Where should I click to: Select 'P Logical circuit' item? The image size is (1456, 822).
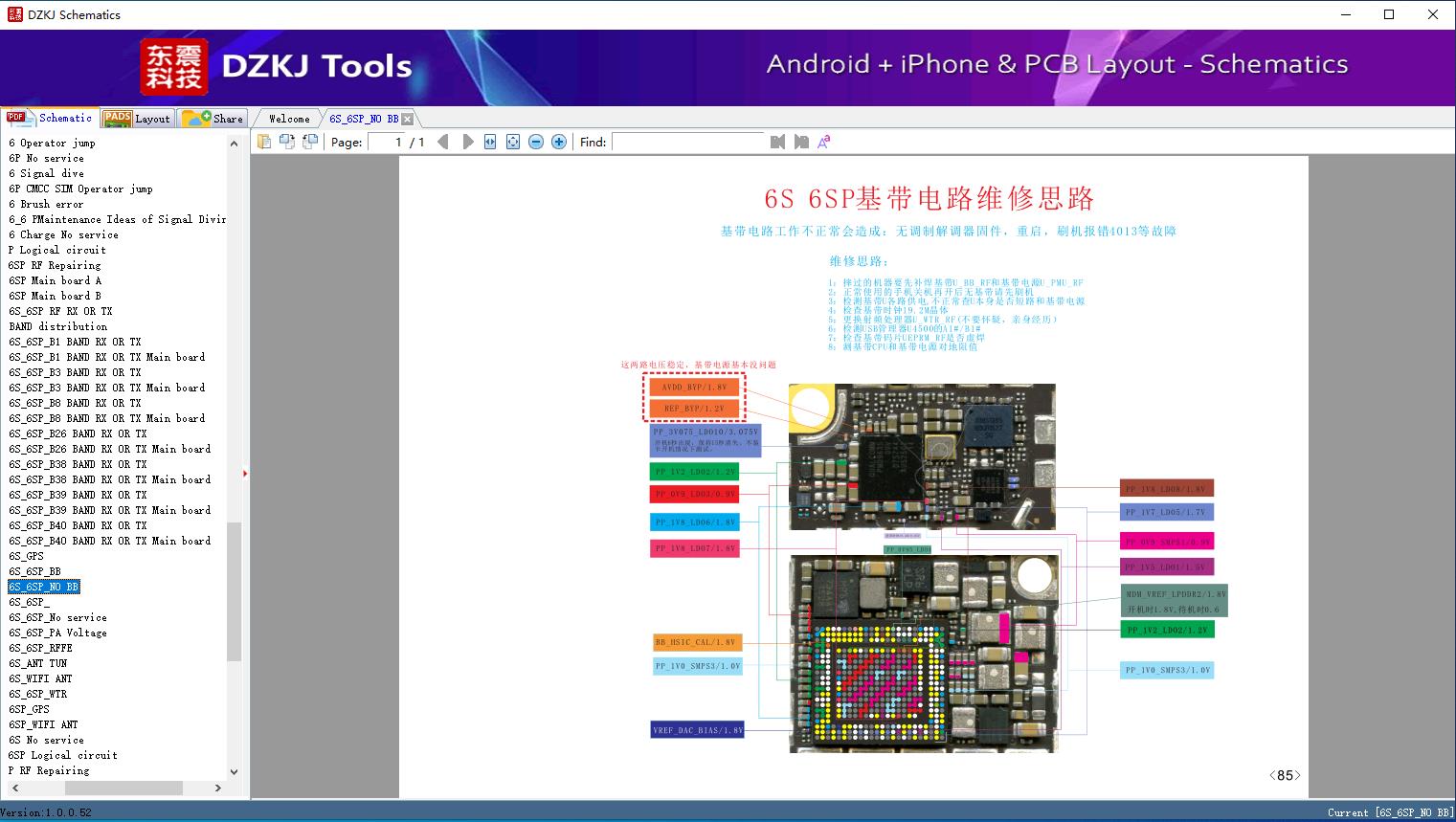(x=57, y=250)
